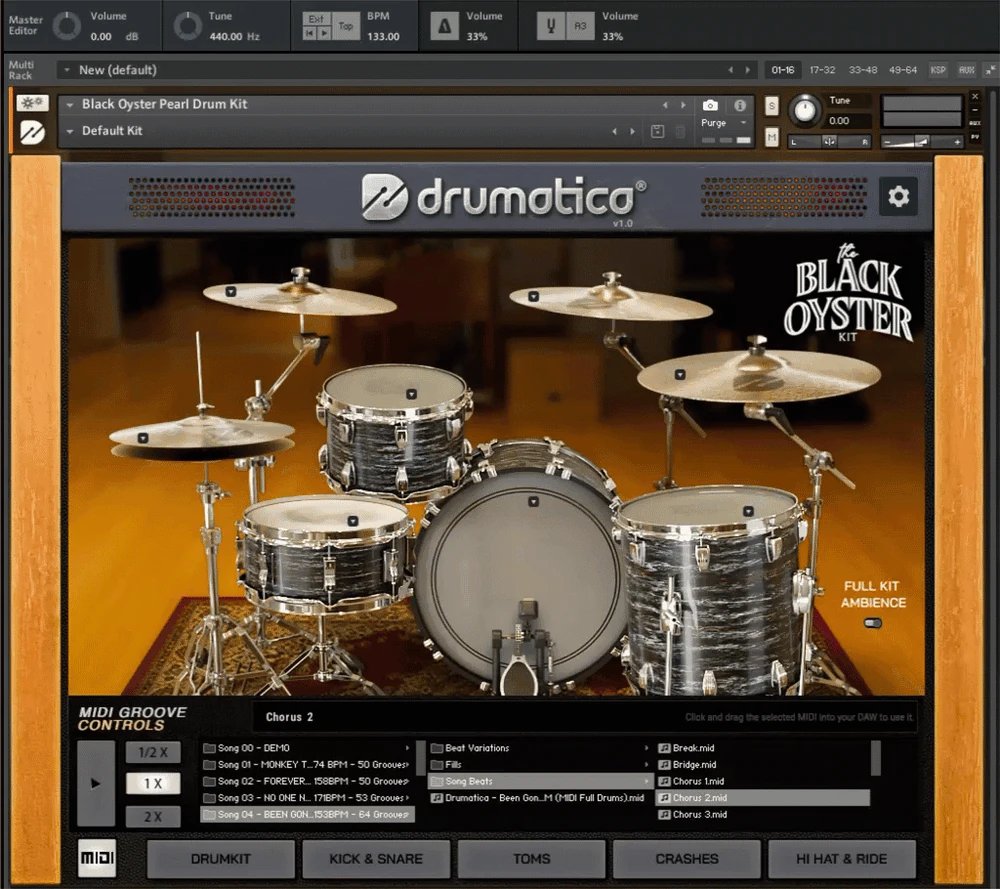Click the tuning fork icon

click(x=551, y=28)
